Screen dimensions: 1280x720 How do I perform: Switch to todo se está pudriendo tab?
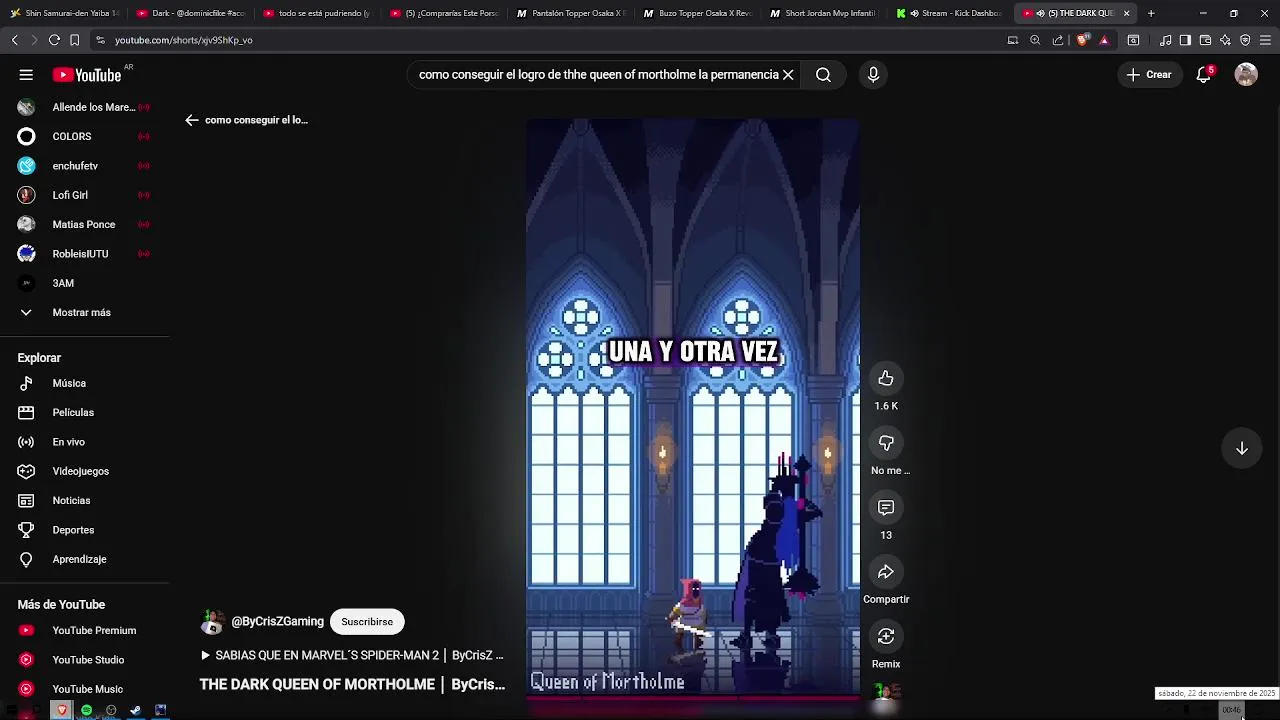click(317, 13)
